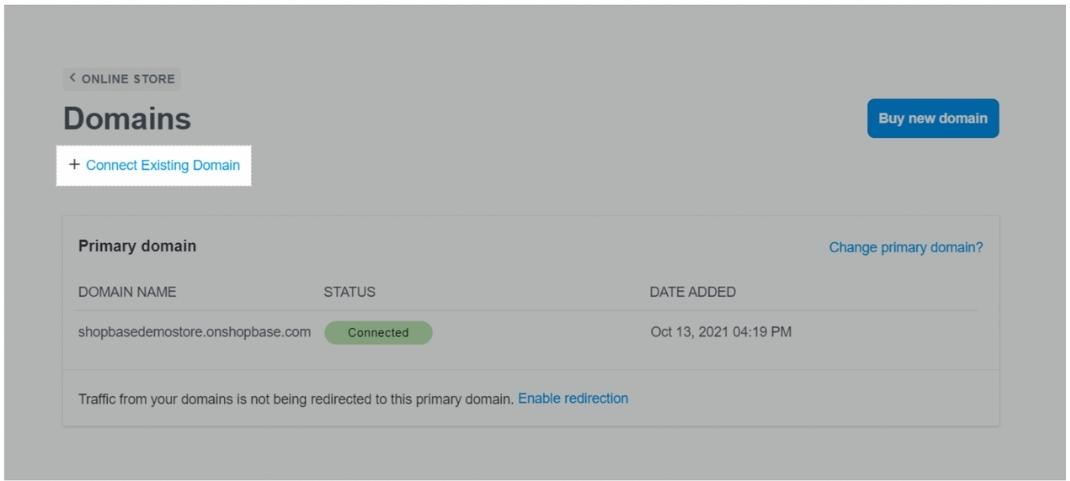1070x481 pixels.
Task: Go back via the ONLINE STORE label
Action: (128, 79)
